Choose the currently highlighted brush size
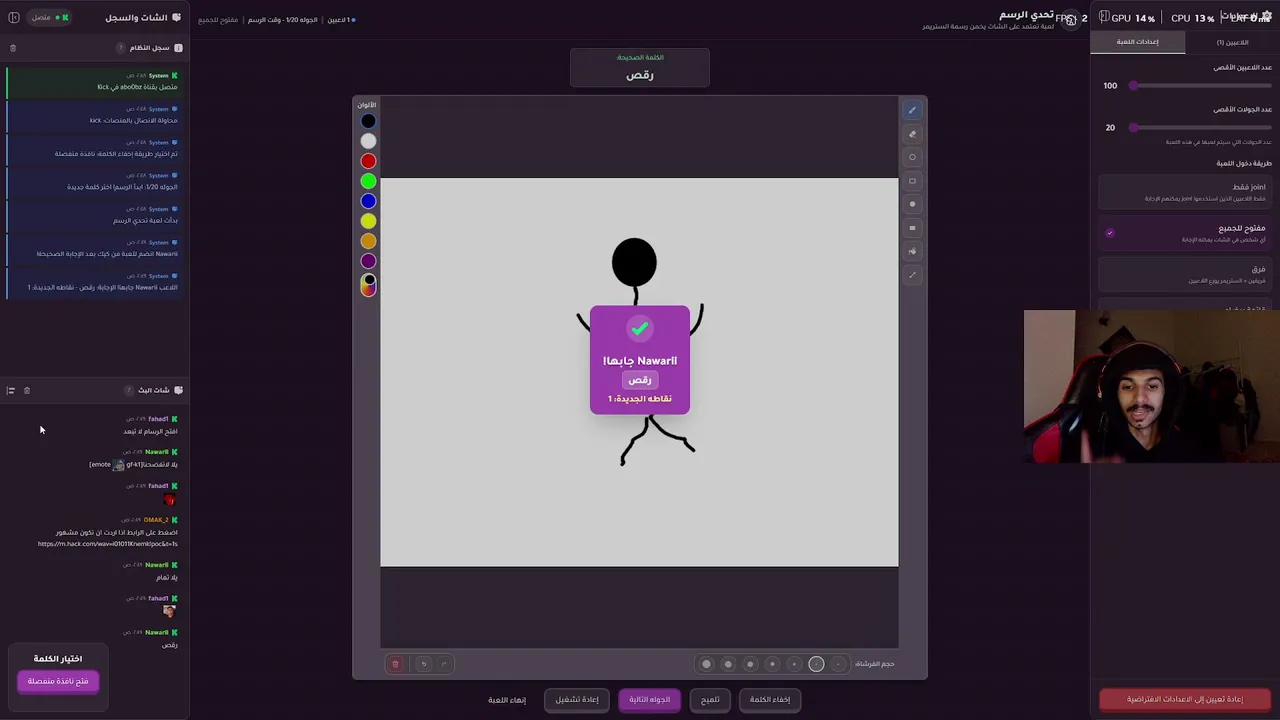This screenshot has height=720, width=1280. coord(816,664)
